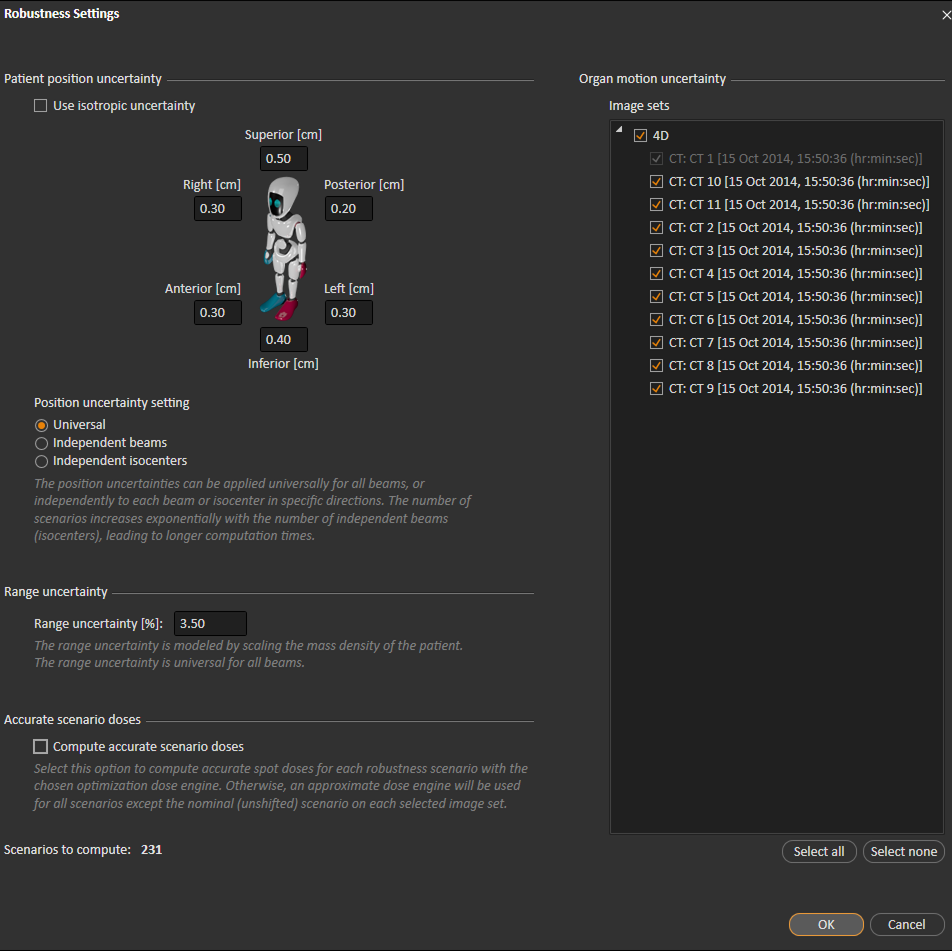
Task: Click the patient orientation figure icon
Action: [x=284, y=248]
